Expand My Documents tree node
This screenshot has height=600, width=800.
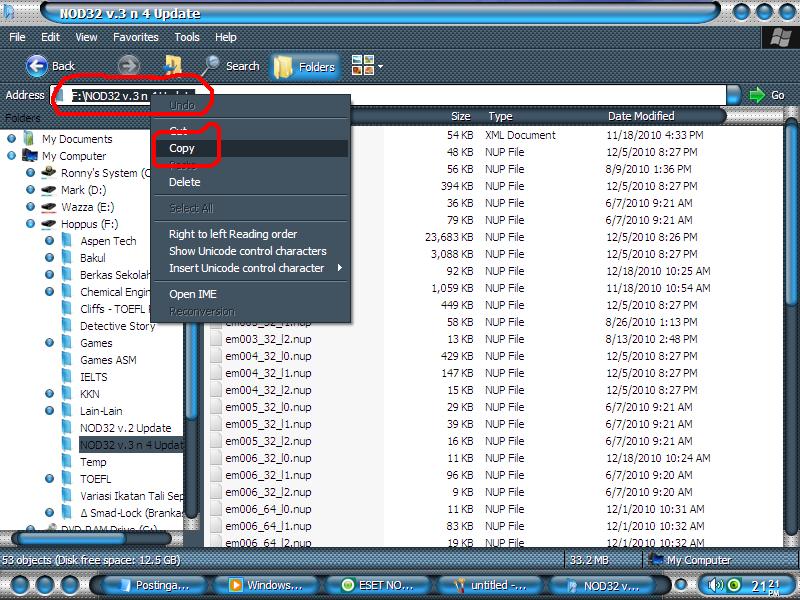click(11, 138)
